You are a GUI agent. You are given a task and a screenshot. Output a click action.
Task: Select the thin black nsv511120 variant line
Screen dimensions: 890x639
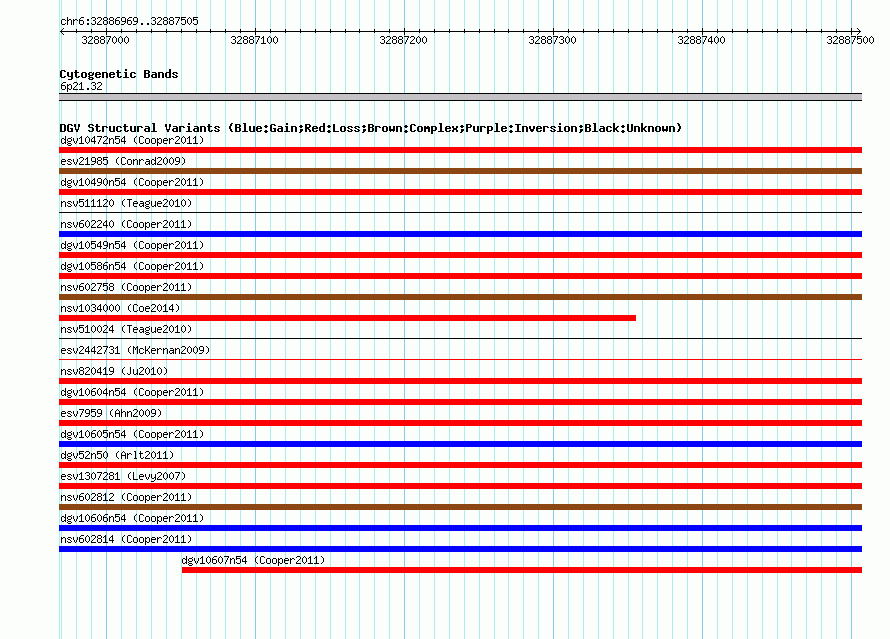(460, 213)
